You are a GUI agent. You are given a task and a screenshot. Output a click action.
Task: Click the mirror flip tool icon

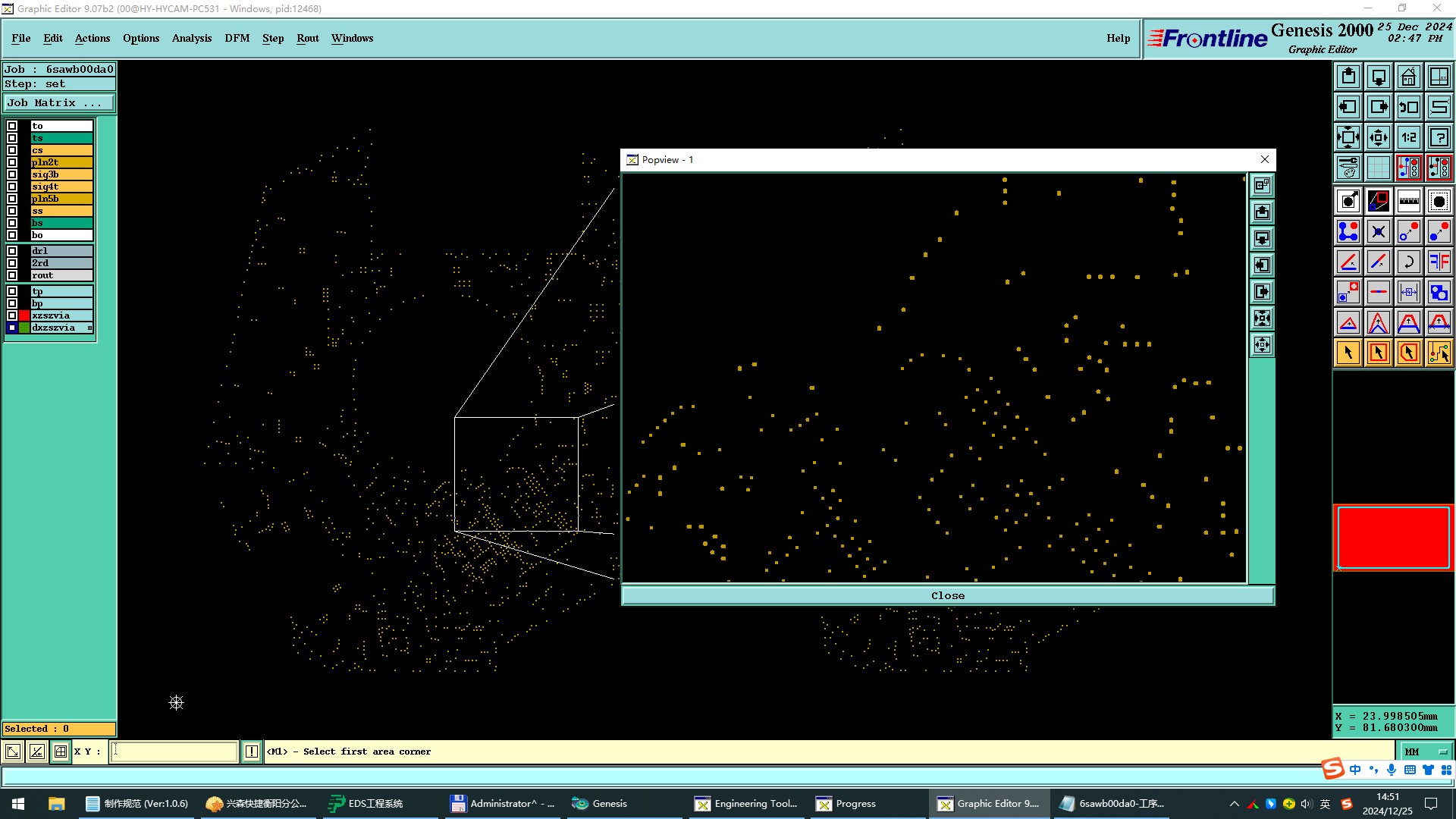tap(1439, 262)
